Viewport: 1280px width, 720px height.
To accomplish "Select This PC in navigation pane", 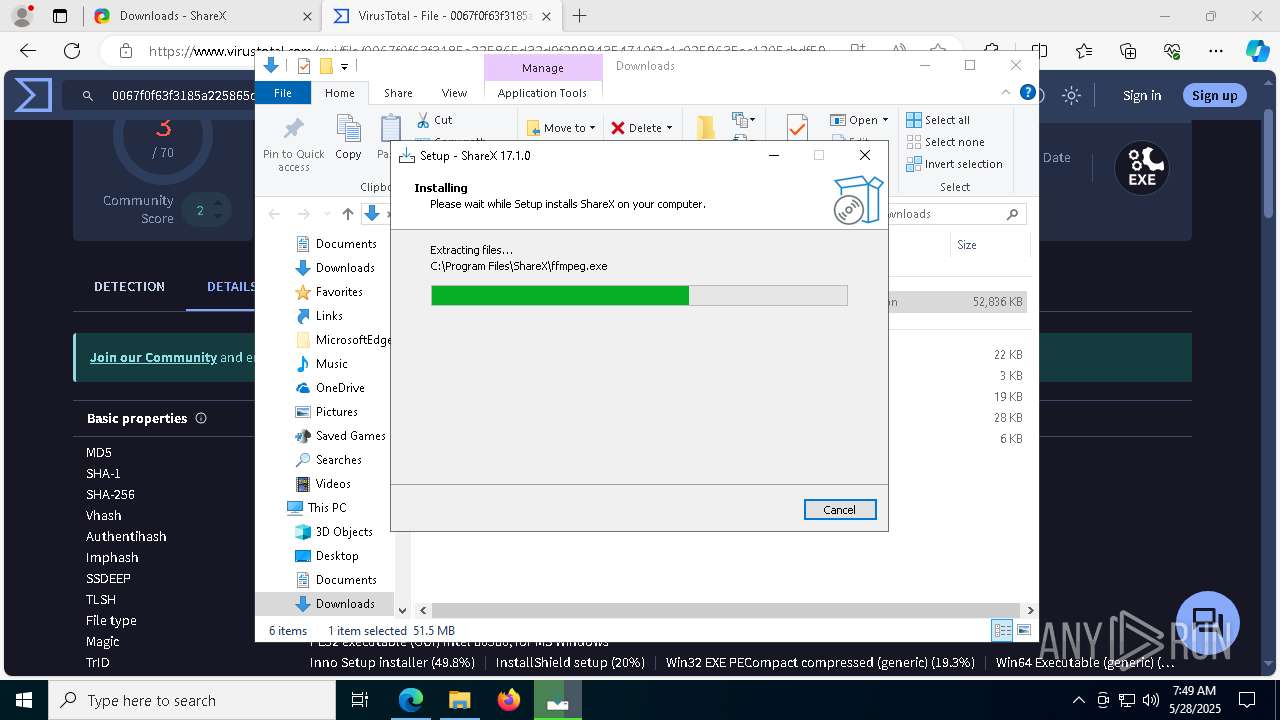I will pos(317,507).
